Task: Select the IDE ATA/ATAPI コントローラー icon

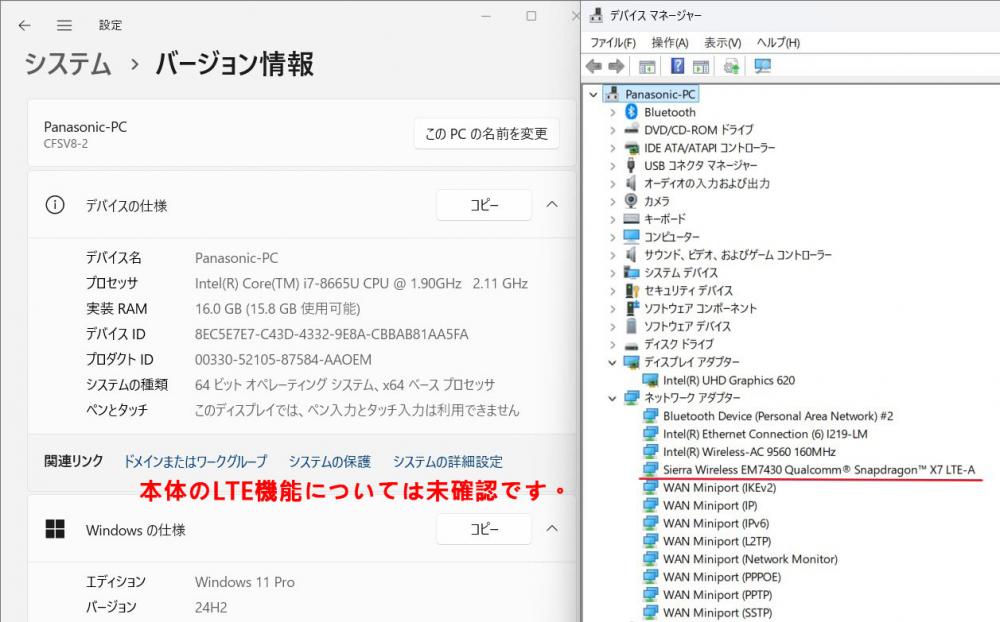Action: point(631,148)
